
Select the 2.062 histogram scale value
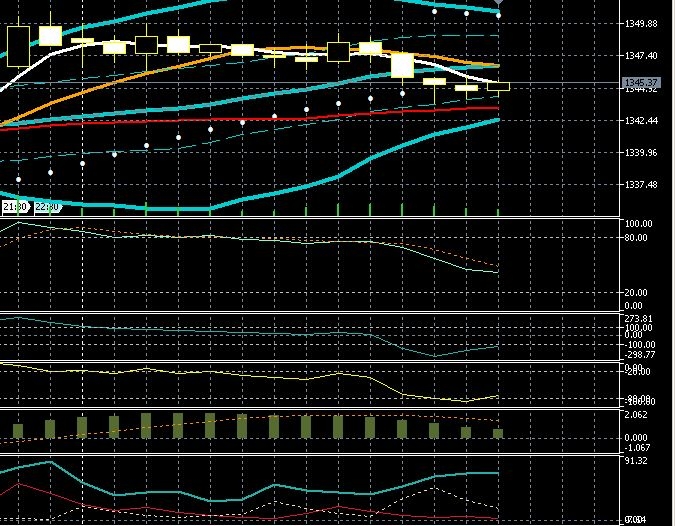(635, 415)
